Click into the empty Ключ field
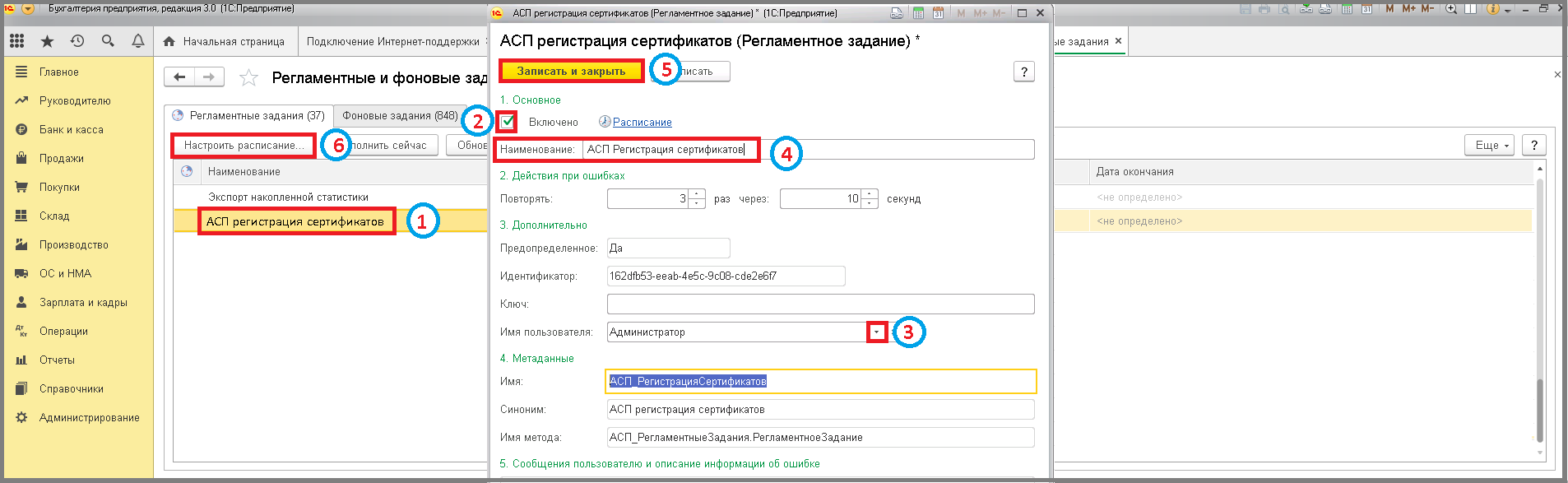1568x483 pixels. click(820, 304)
